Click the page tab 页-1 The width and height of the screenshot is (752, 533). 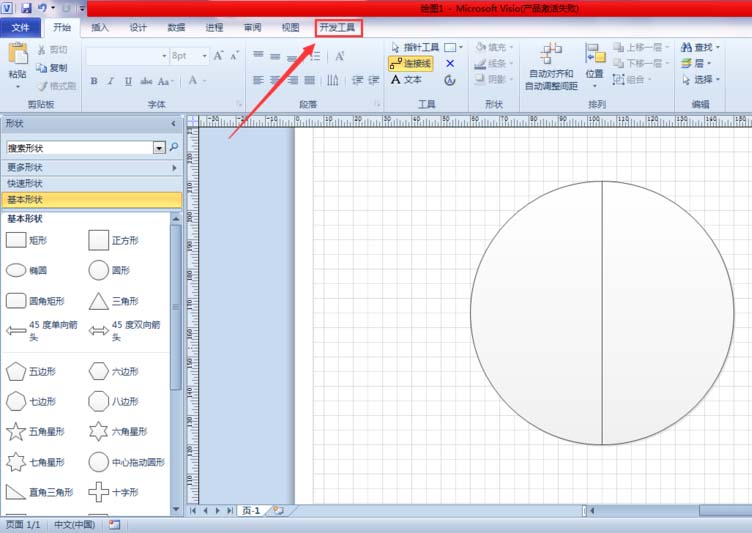pyautogui.click(x=251, y=510)
